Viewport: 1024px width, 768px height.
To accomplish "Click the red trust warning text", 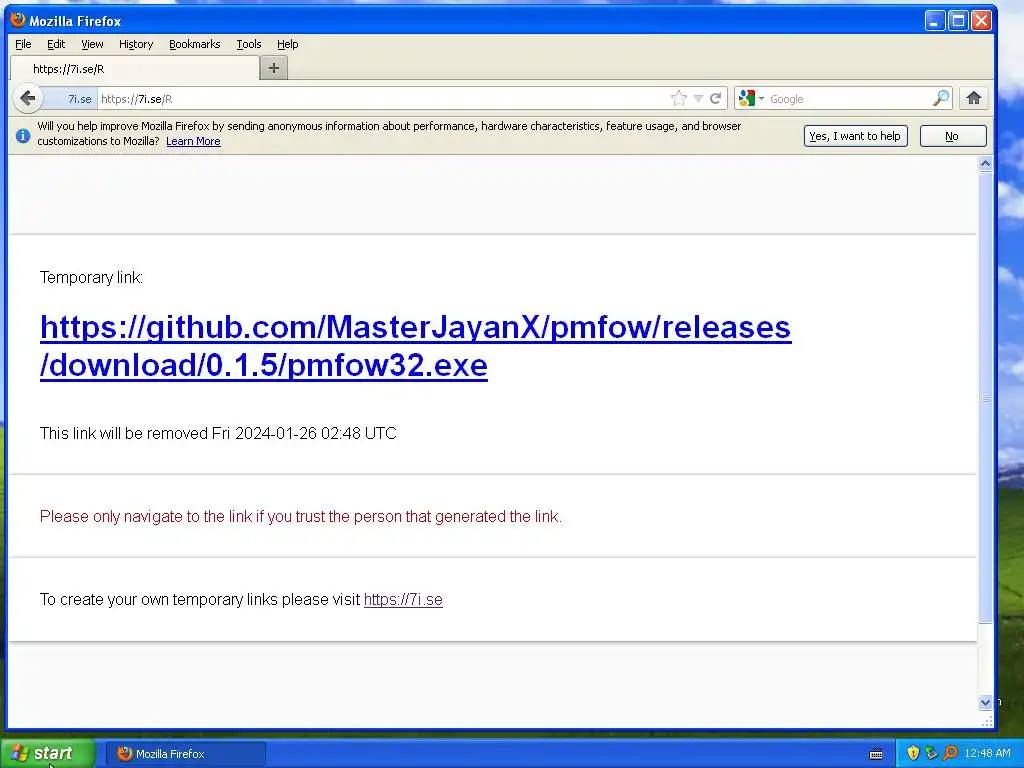I will tap(300, 517).
